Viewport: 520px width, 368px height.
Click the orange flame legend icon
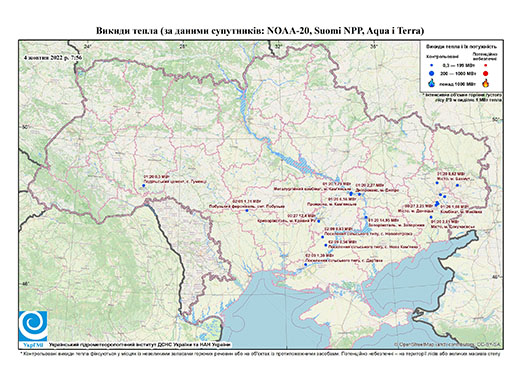click(486, 83)
